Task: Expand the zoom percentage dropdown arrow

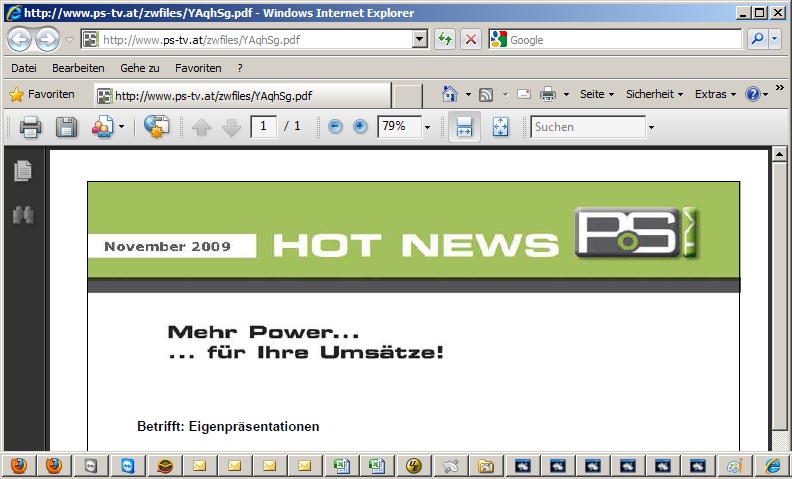Action: 427,127
